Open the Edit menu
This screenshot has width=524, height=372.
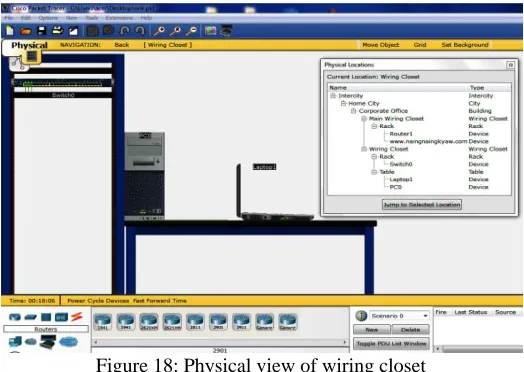[x=26, y=18]
